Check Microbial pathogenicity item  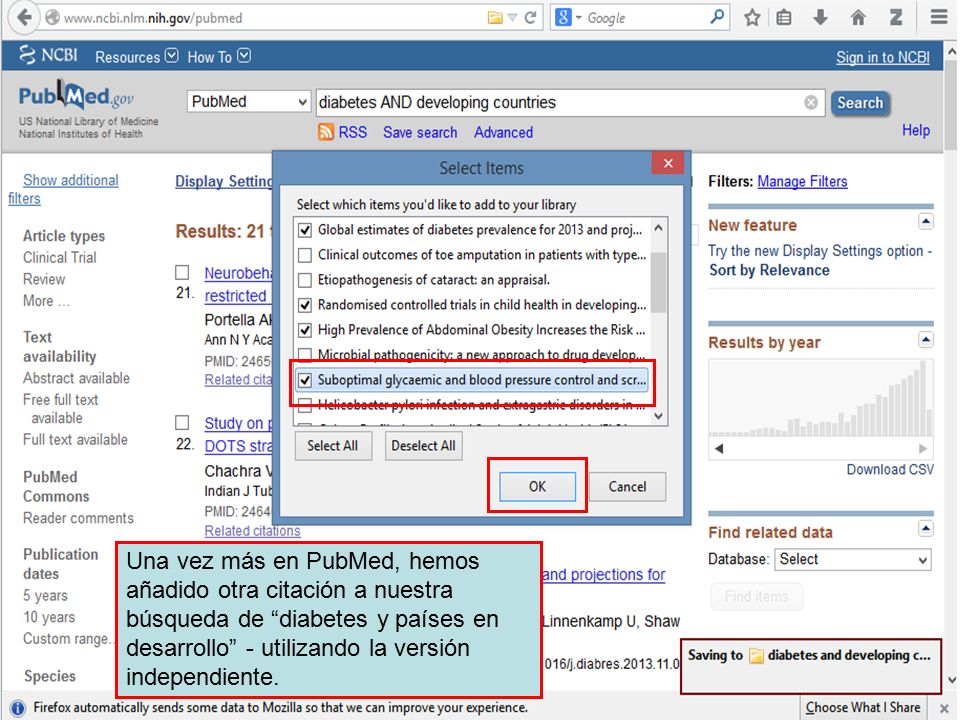304,354
